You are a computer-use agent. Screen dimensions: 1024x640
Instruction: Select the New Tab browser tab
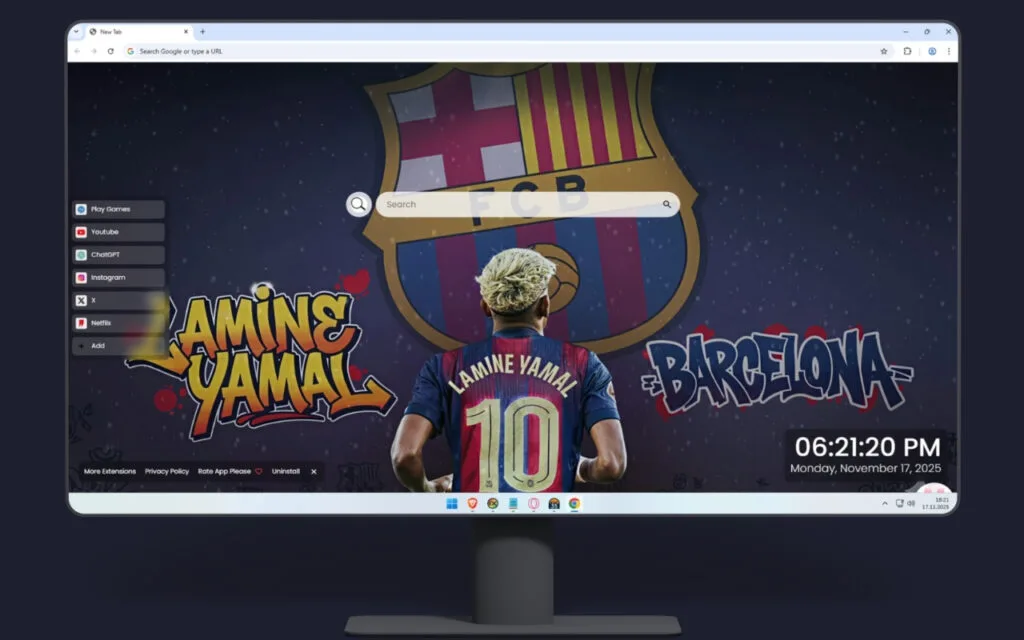coord(138,31)
